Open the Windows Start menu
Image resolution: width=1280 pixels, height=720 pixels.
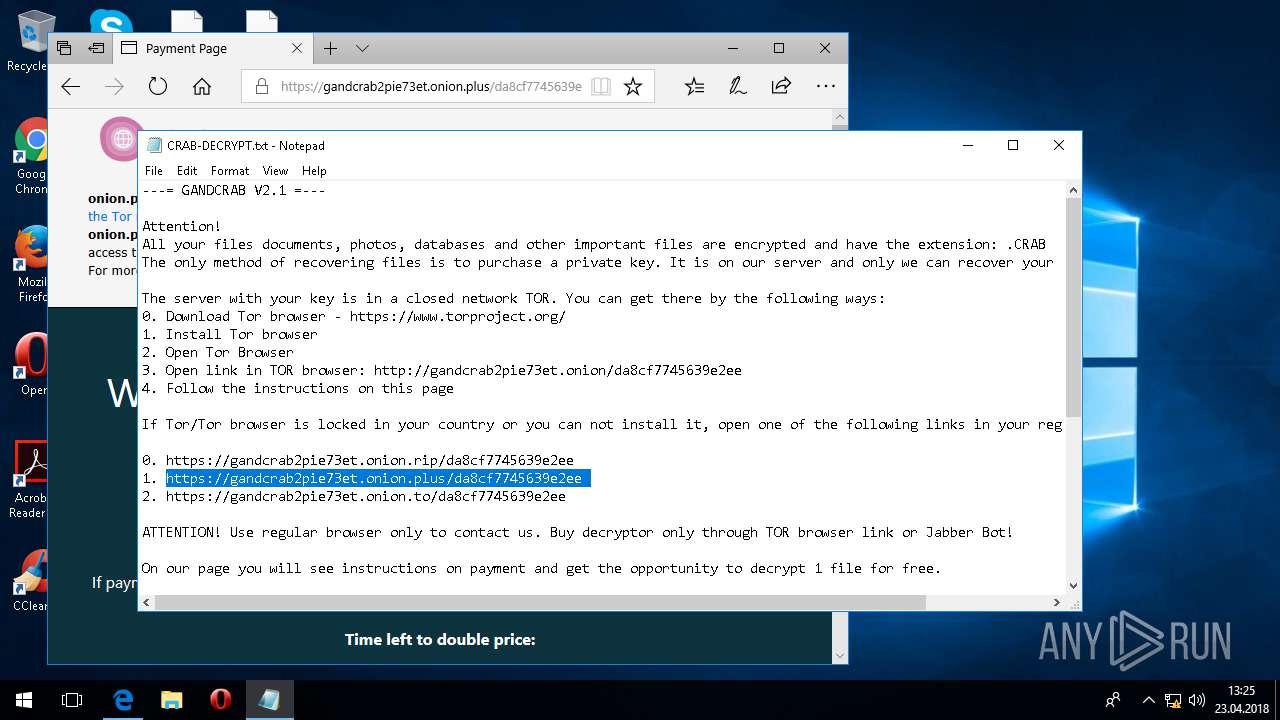24,700
